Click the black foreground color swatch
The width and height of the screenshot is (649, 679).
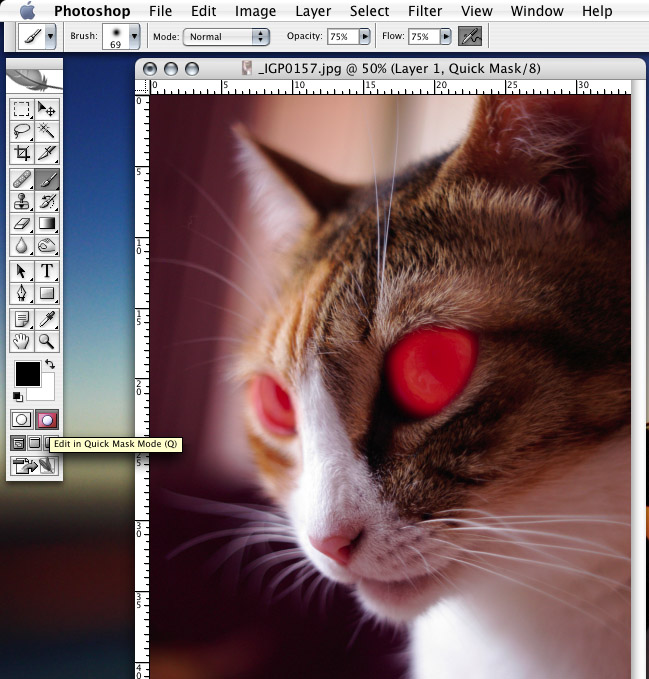coord(27,375)
